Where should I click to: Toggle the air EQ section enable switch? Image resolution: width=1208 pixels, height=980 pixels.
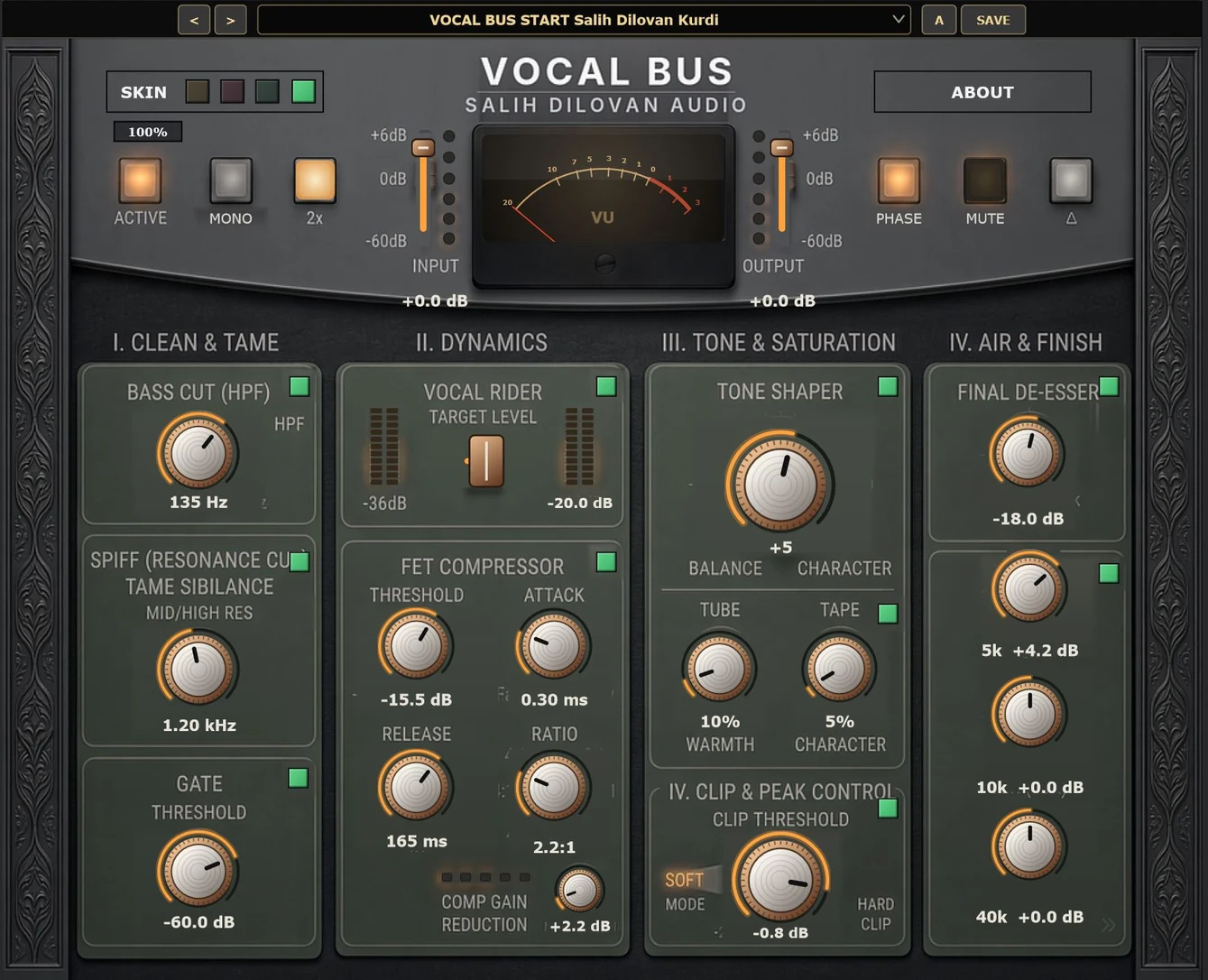[x=1109, y=573]
